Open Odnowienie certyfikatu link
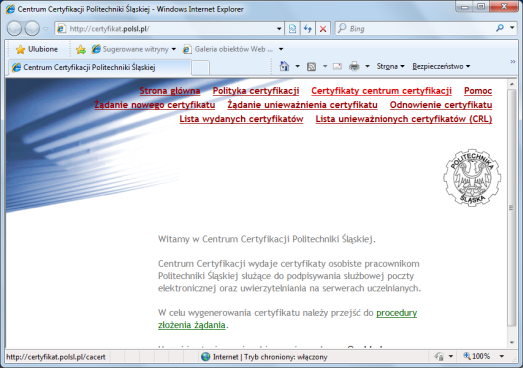 [x=441, y=105]
